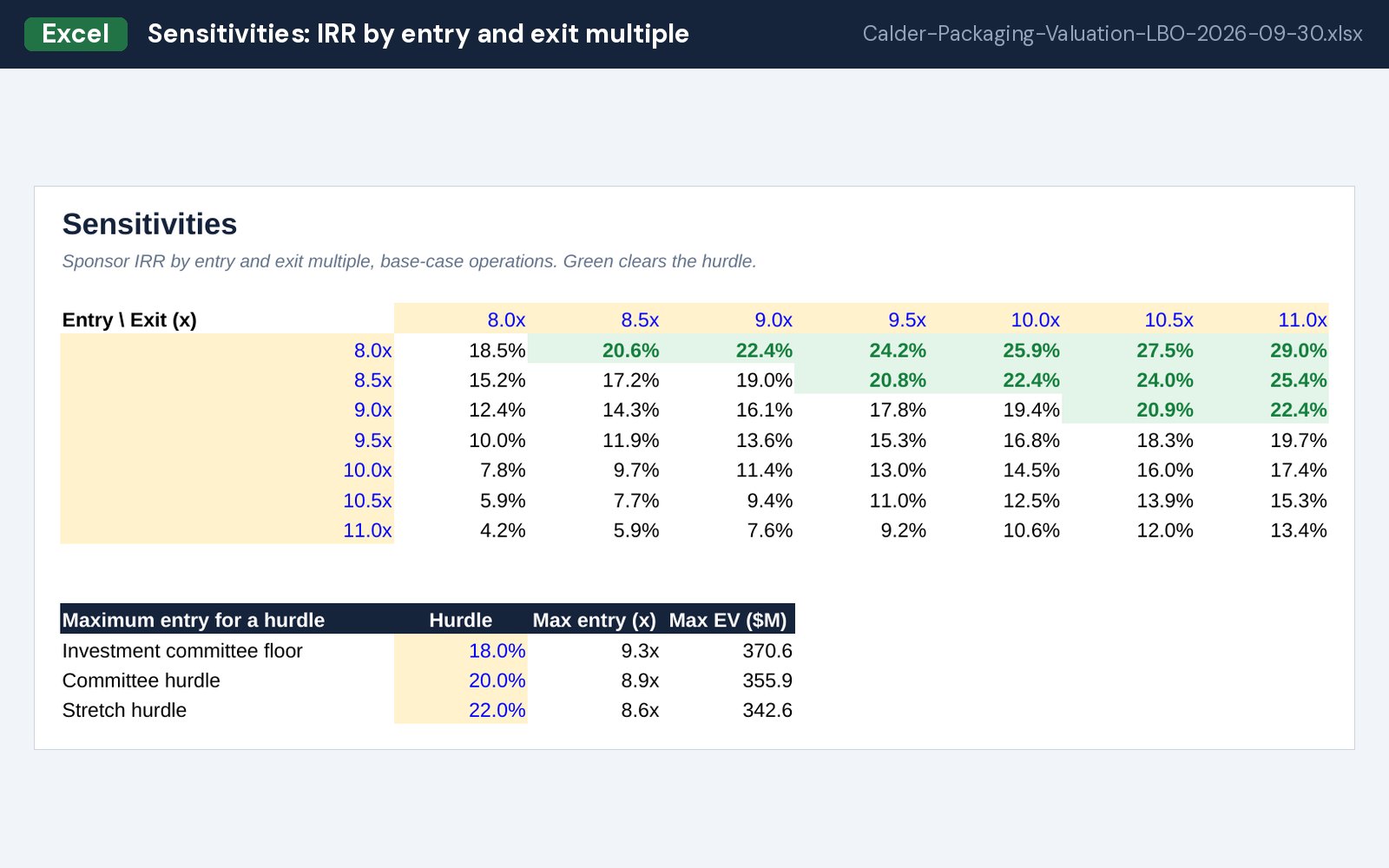Select the bold 'Sensitivities' card heading

(x=149, y=224)
